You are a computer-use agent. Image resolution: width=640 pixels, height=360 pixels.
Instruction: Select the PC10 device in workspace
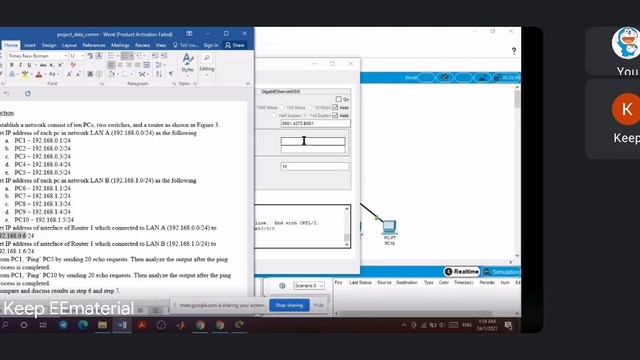click(389, 232)
